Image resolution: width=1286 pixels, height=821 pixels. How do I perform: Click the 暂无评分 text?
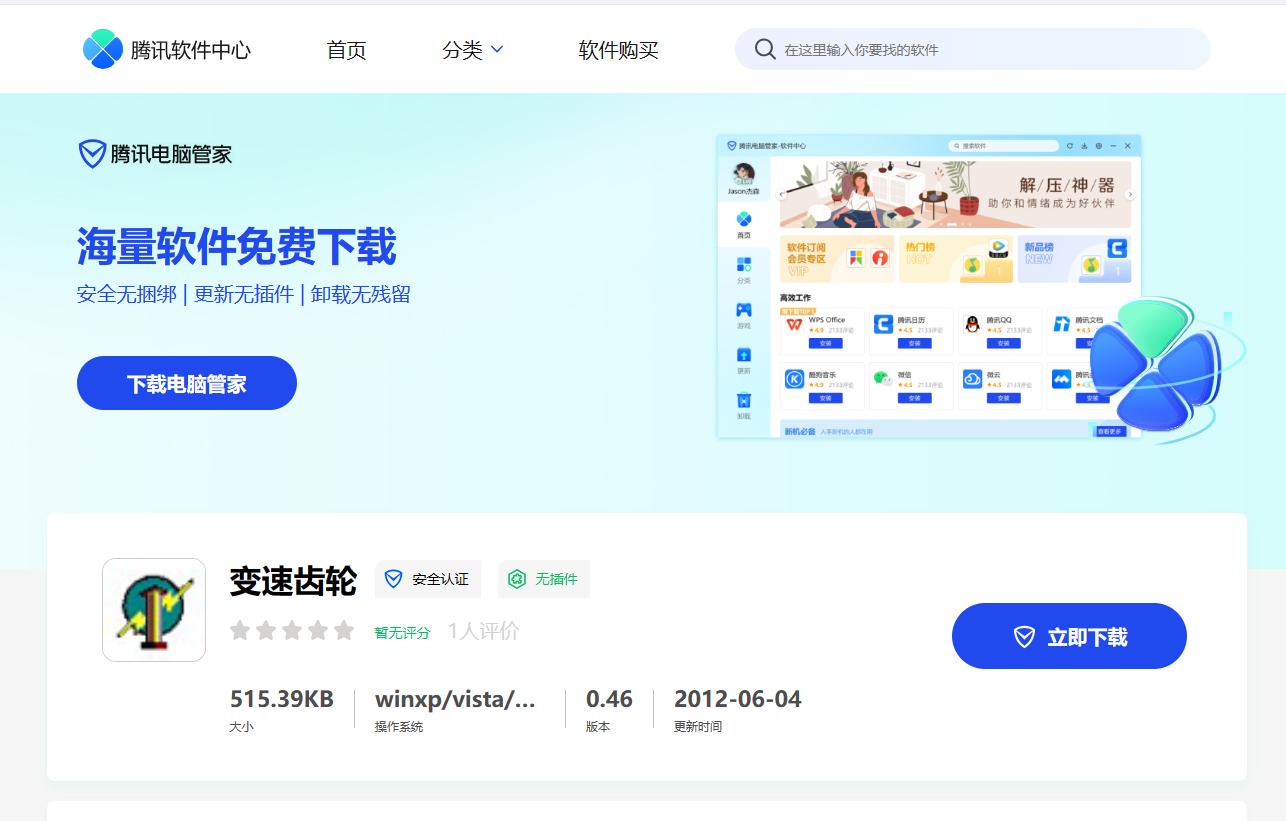402,633
